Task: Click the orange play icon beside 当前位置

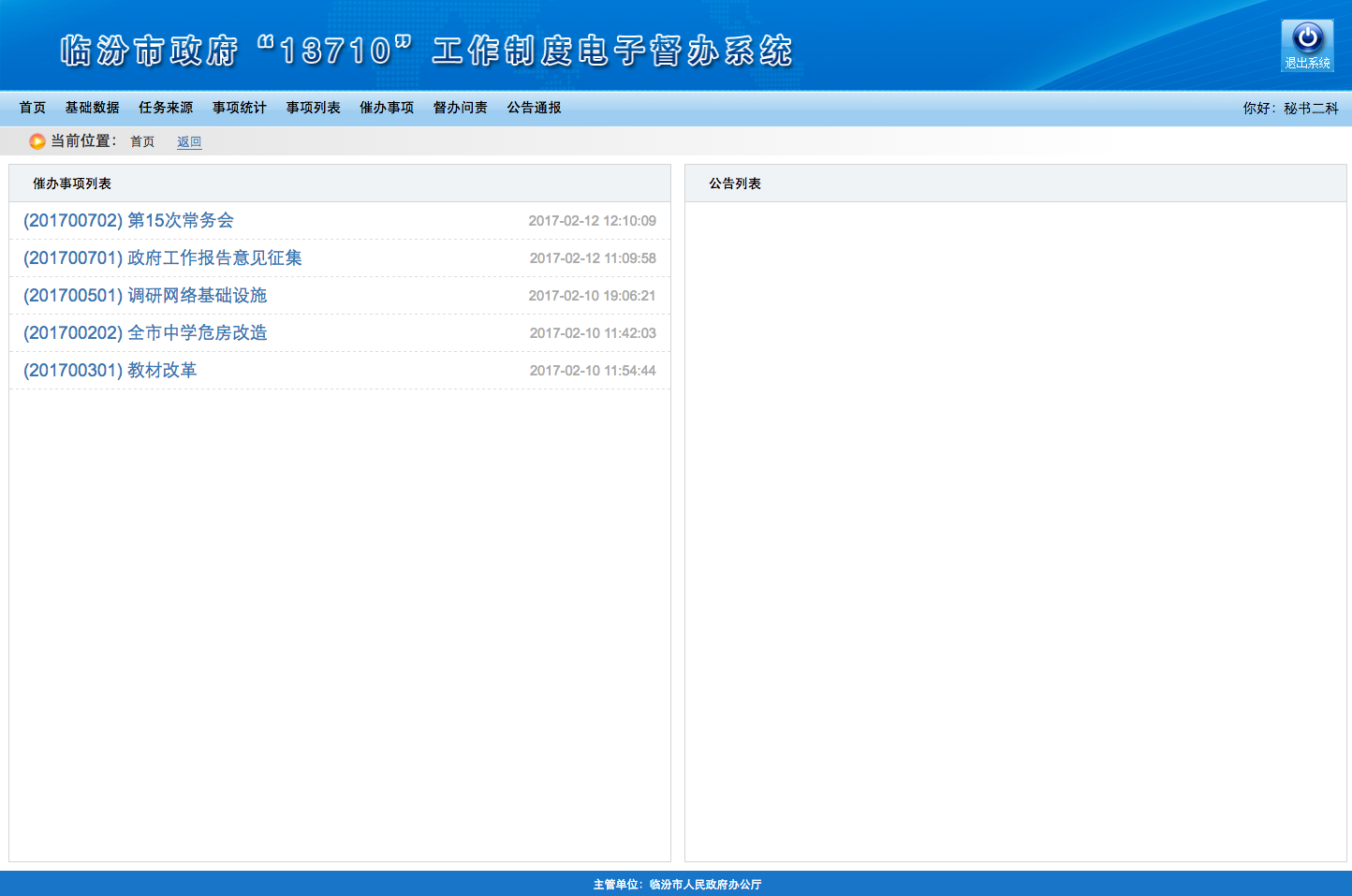Action: point(37,141)
